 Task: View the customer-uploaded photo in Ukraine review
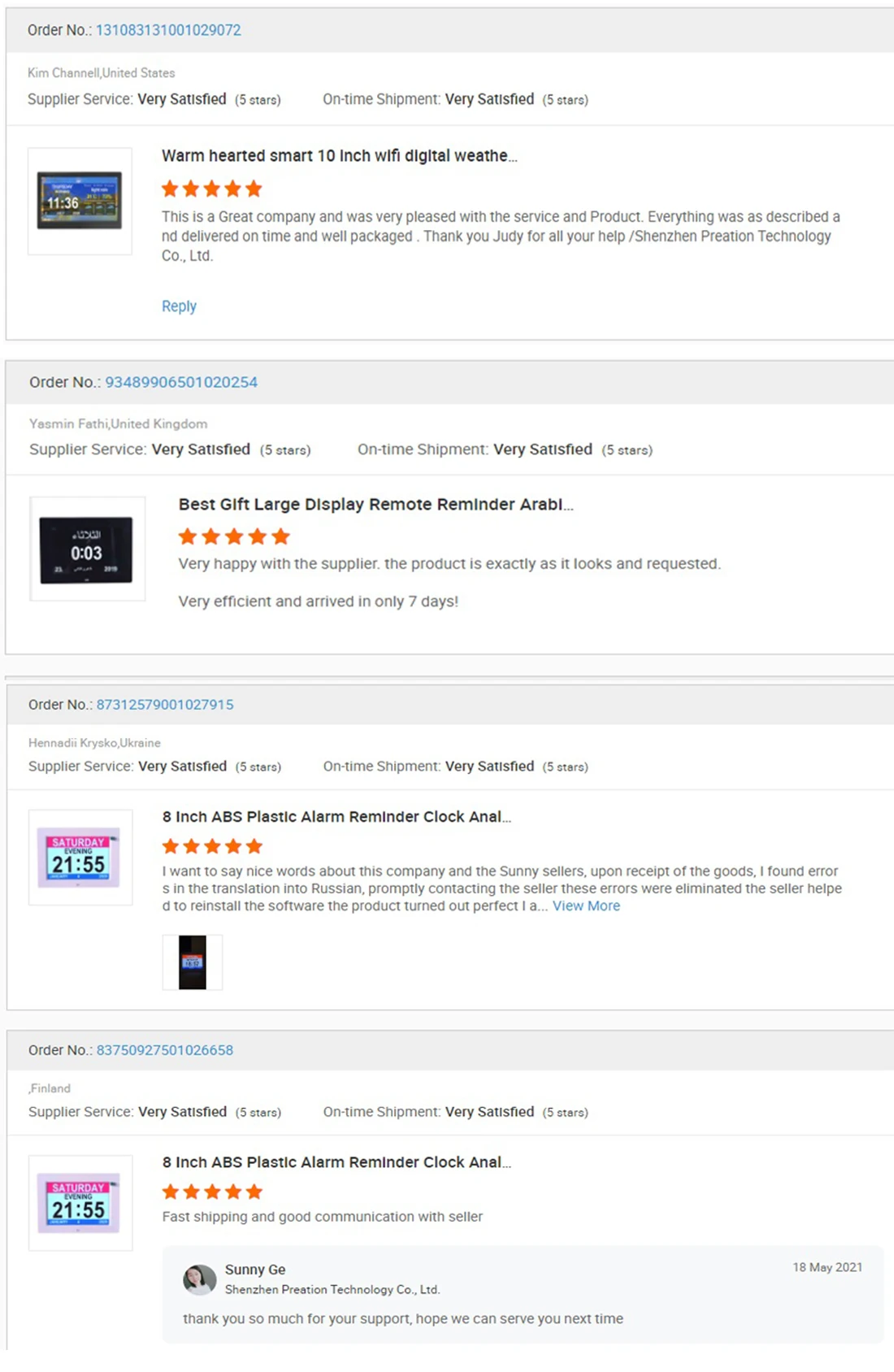193,962
